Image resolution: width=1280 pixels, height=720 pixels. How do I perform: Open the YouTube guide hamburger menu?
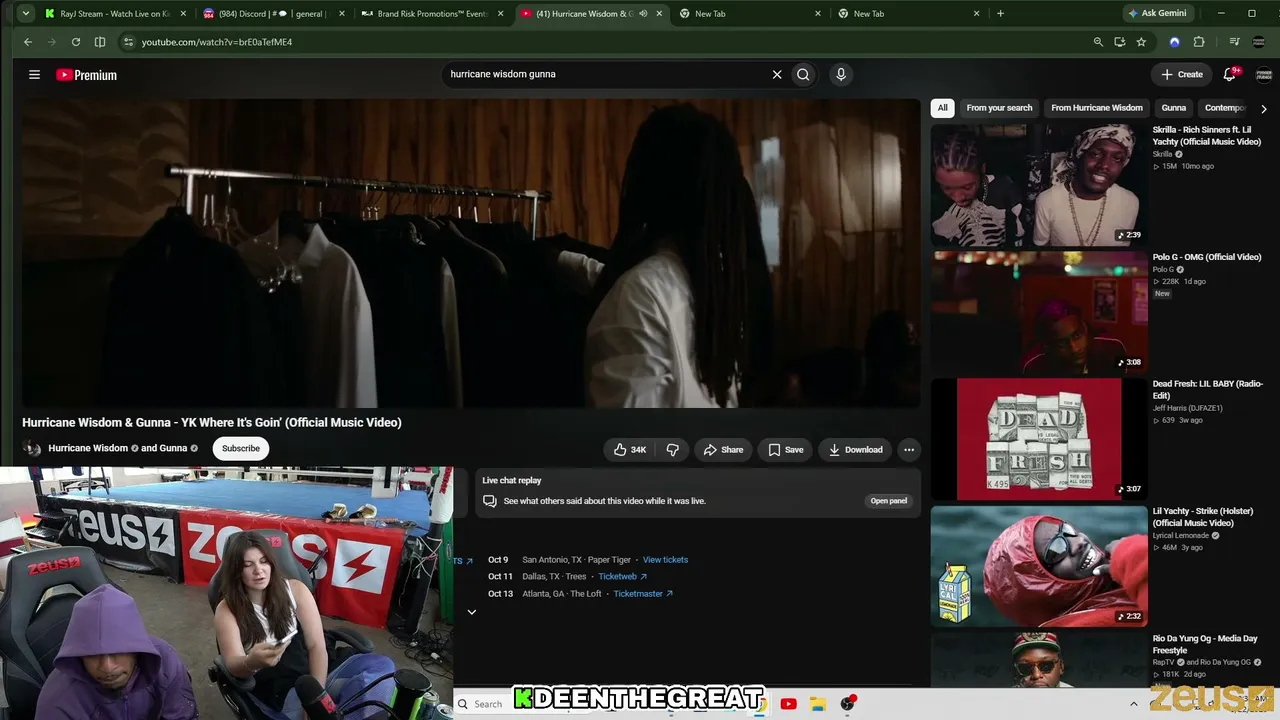pyautogui.click(x=34, y=75)
